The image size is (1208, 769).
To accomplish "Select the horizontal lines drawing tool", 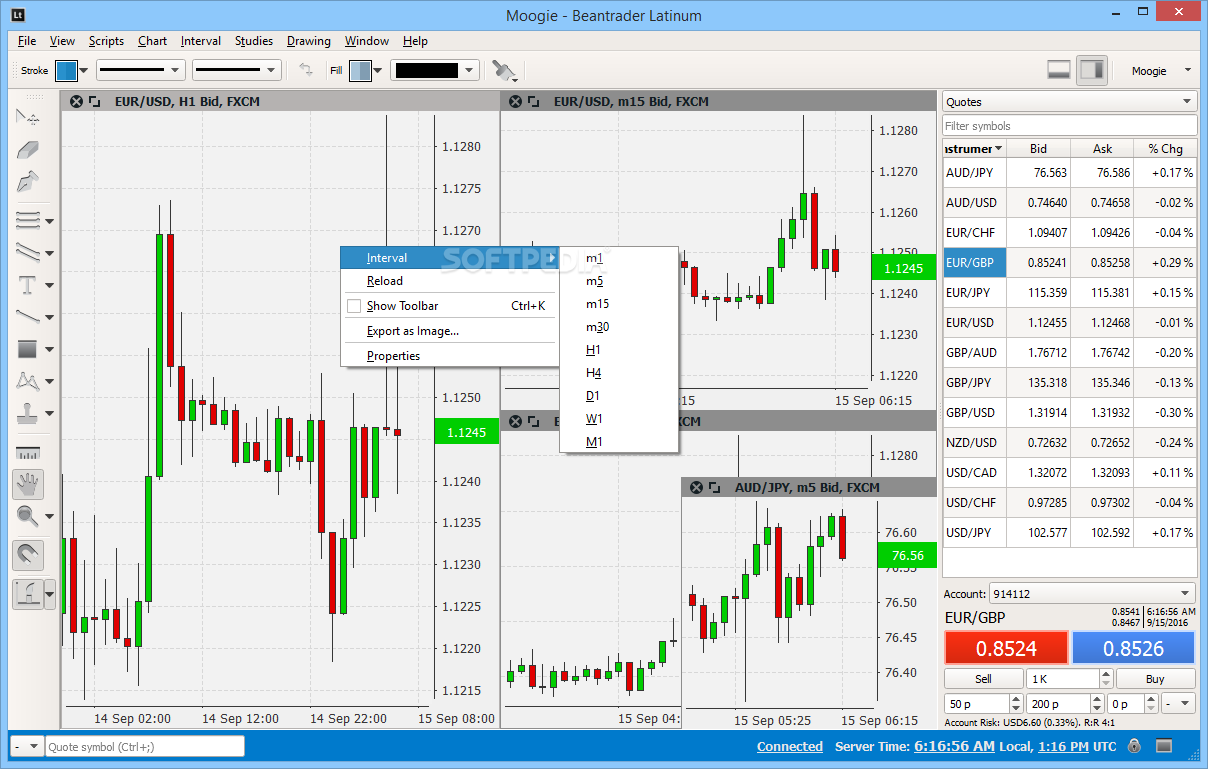I will point(27,220).
